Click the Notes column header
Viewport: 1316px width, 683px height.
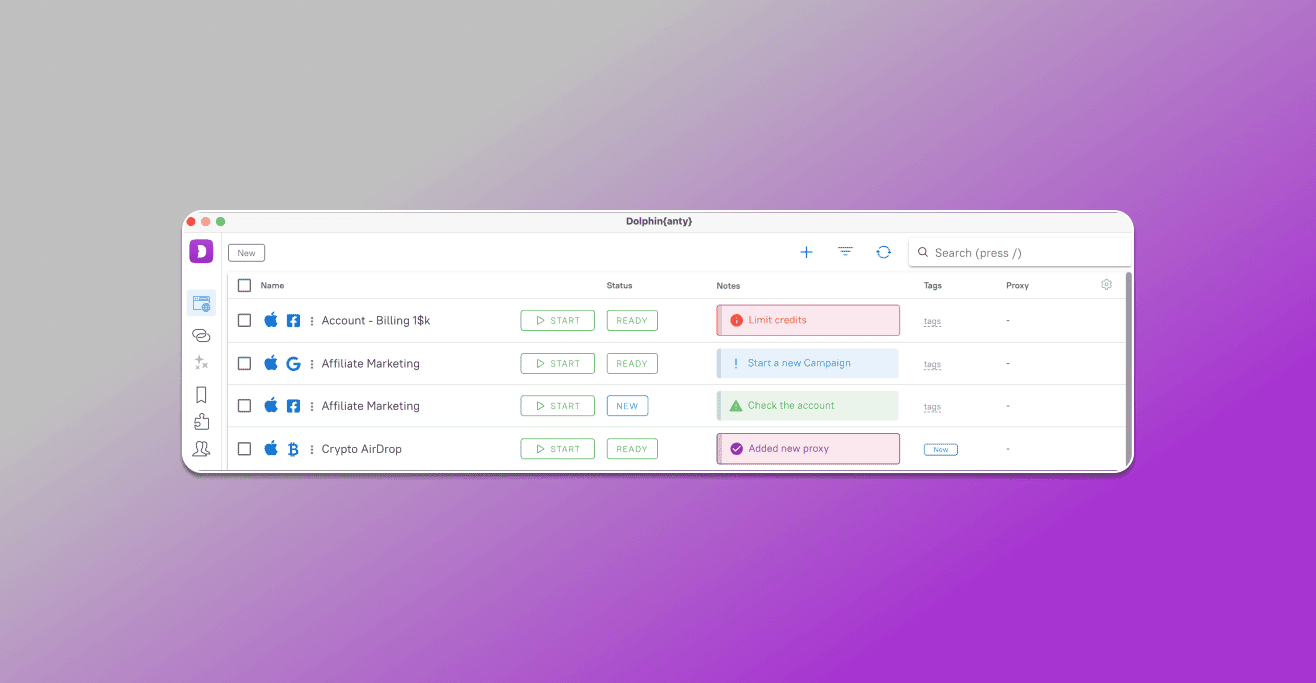(728, 285)
